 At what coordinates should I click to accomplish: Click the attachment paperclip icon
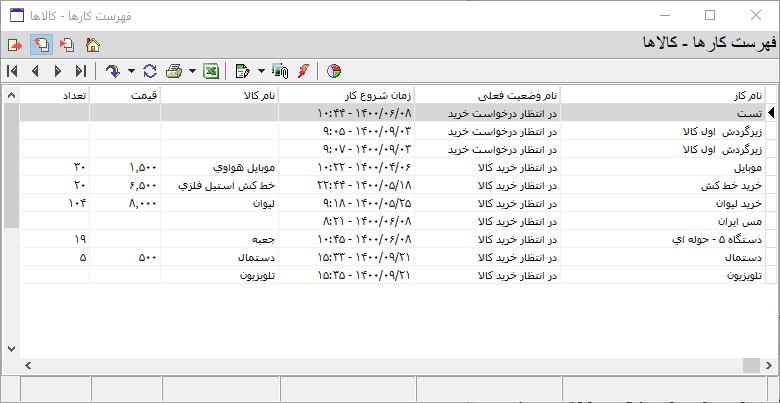click(281, 71)
